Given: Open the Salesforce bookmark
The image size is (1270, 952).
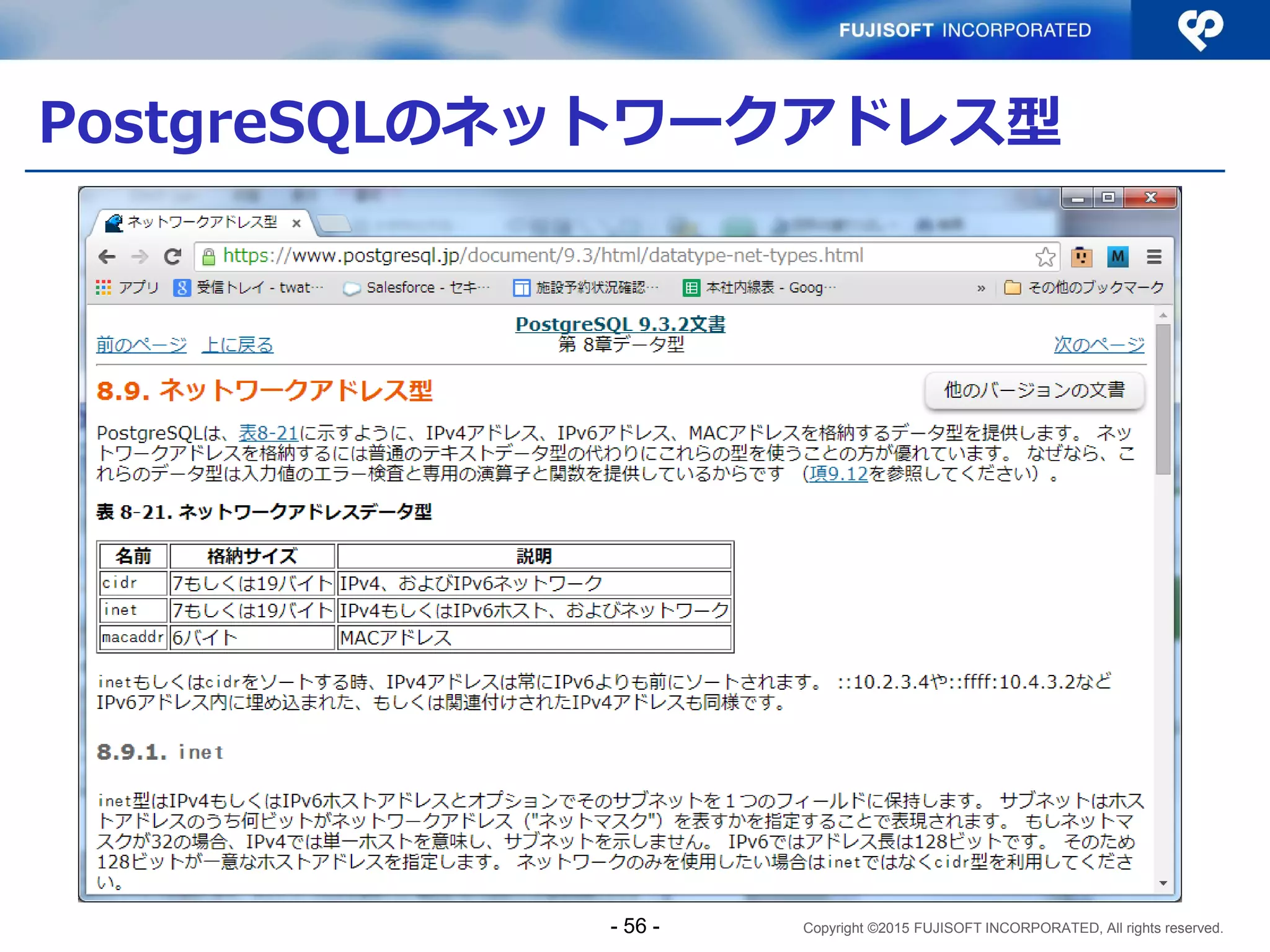Looking at the screenshot, I should 417,288.
